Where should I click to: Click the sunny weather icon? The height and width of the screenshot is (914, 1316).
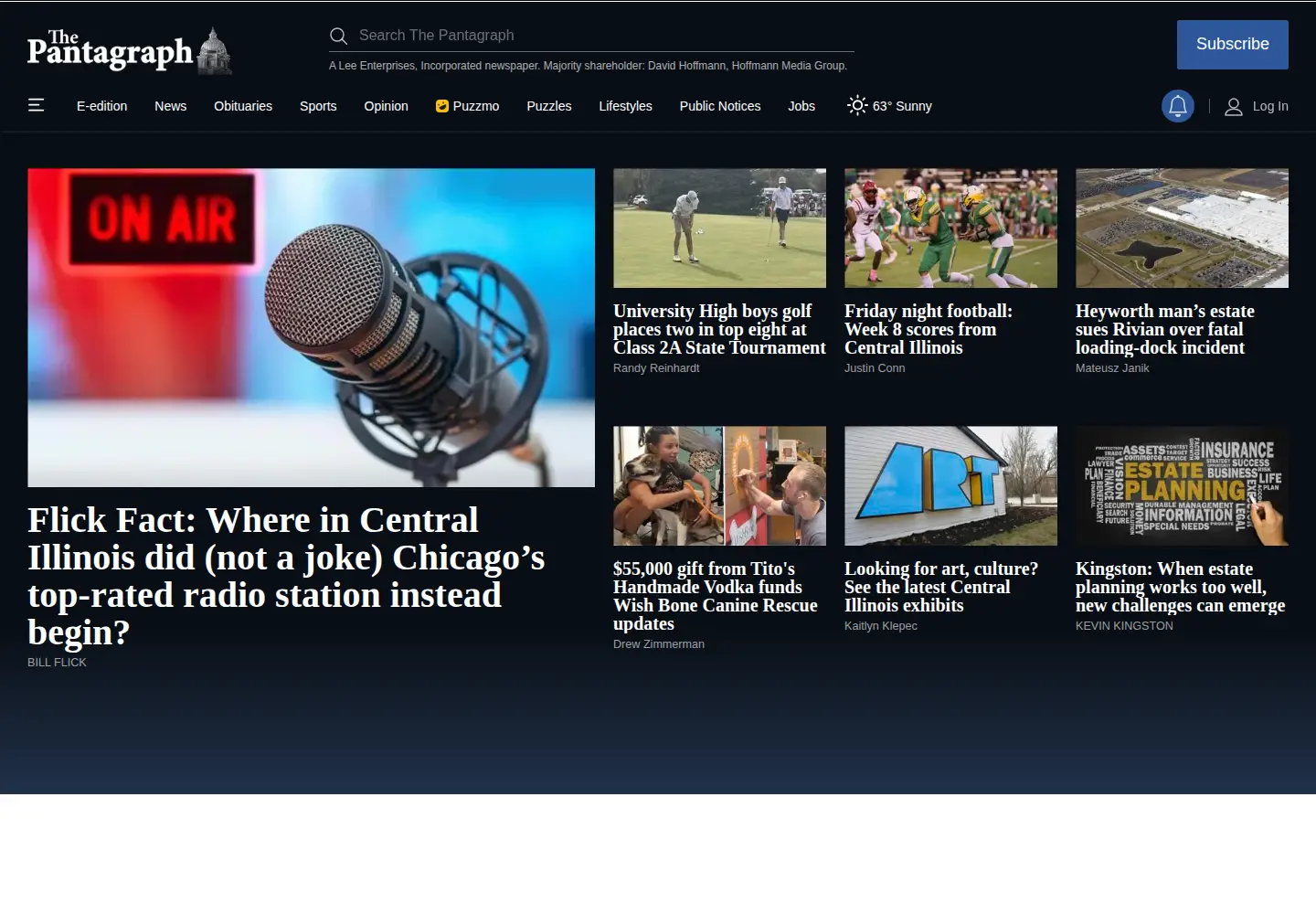tap(857, 105)
